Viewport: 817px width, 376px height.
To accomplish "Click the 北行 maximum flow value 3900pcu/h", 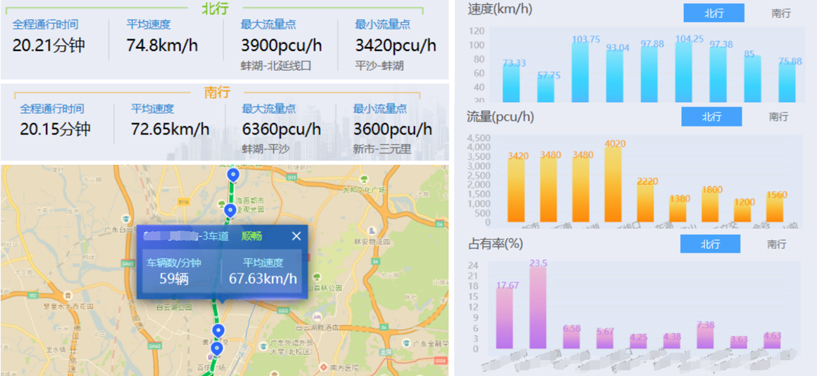I will [281, 45].
